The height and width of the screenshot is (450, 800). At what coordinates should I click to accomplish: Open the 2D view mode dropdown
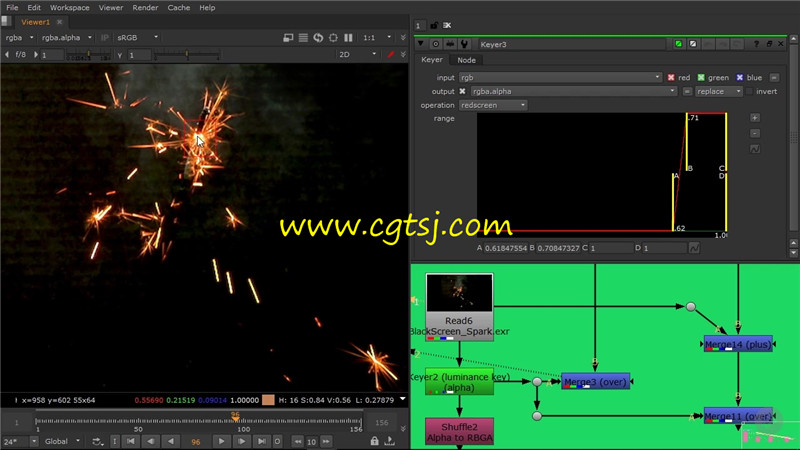357,54
